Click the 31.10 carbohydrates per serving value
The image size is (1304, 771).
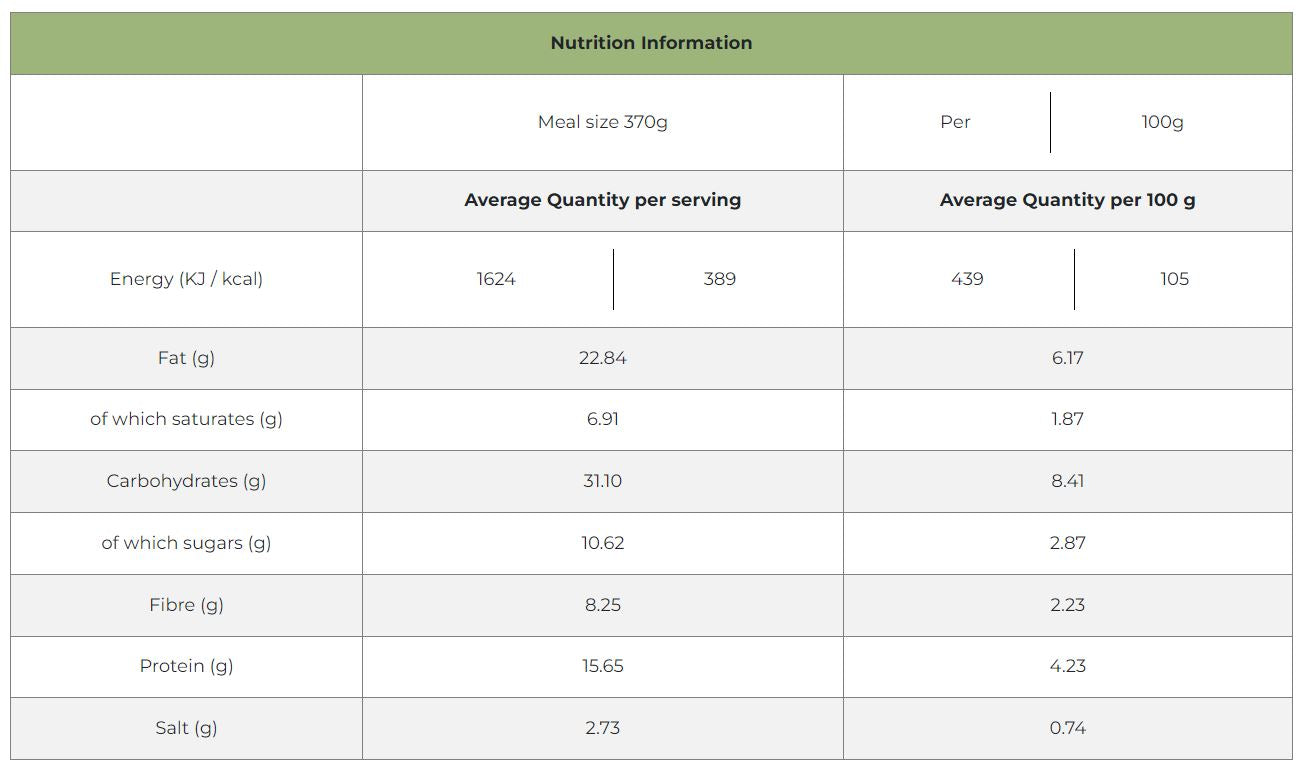point(602,481)
